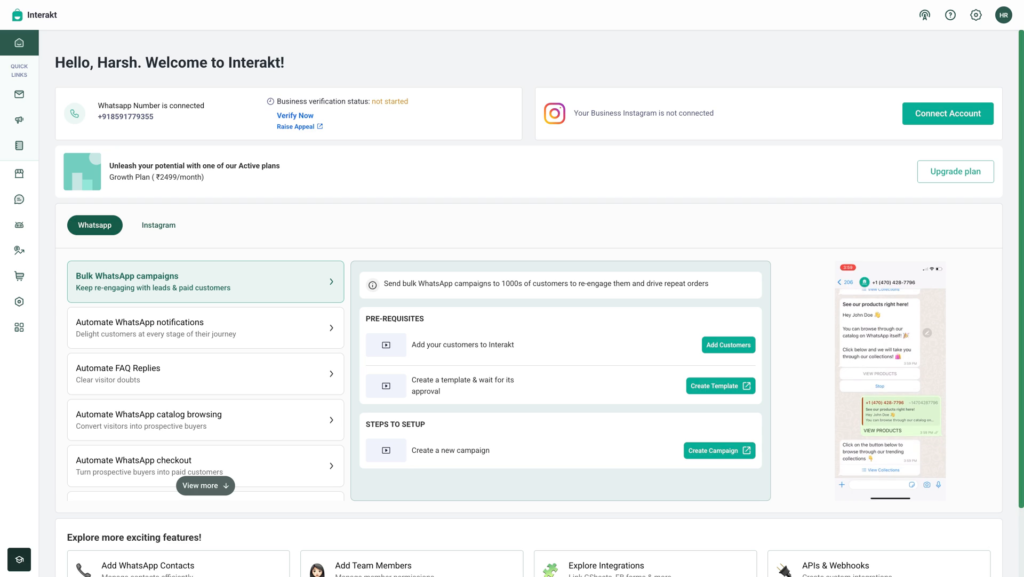The width and height of the screenshot is (1024, 577).
Task: Click the broadcast signal icon in header
Action: tap(925, 15)
